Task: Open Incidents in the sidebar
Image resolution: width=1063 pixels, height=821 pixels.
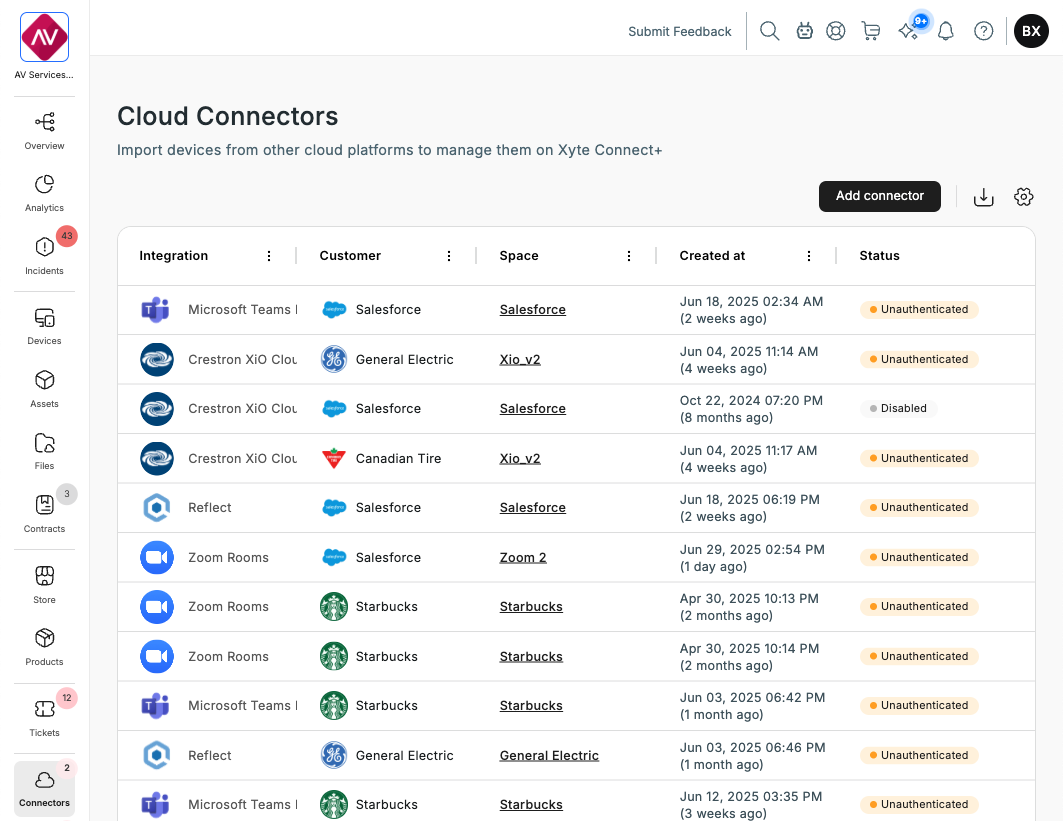Action: (x=44, y=256)
